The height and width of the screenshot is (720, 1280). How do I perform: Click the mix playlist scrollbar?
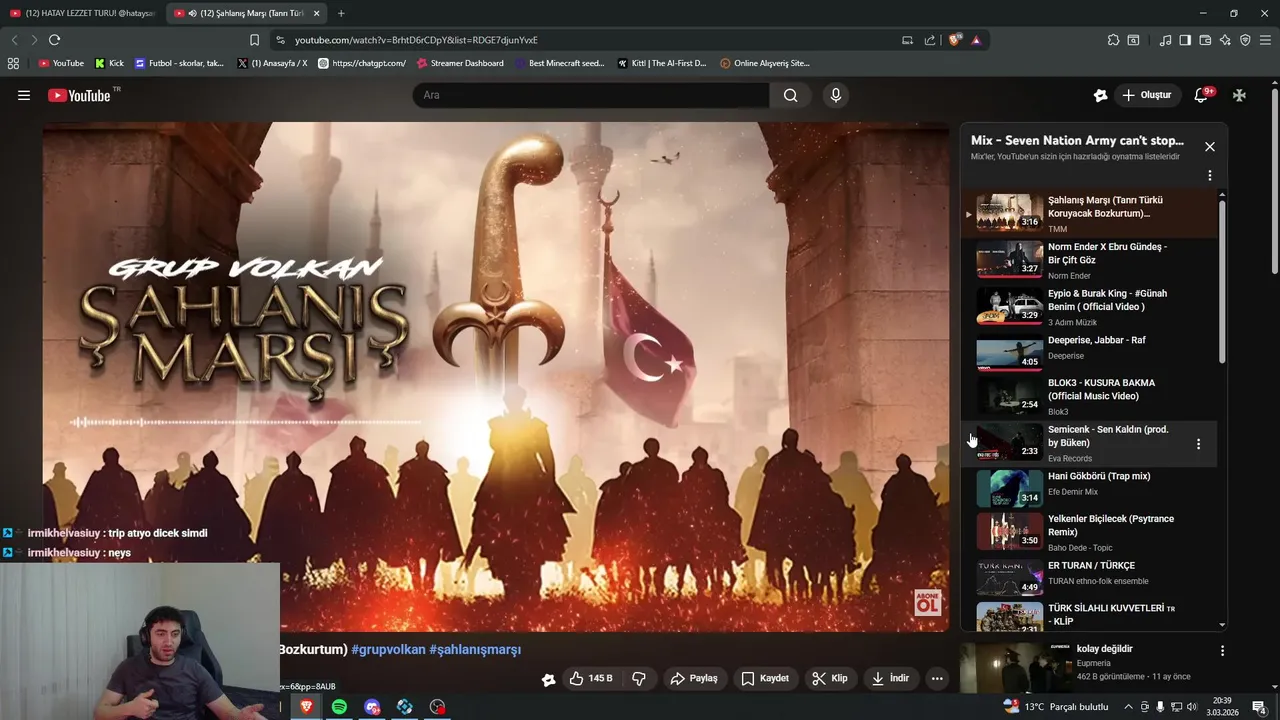[x=1222, y=282]
